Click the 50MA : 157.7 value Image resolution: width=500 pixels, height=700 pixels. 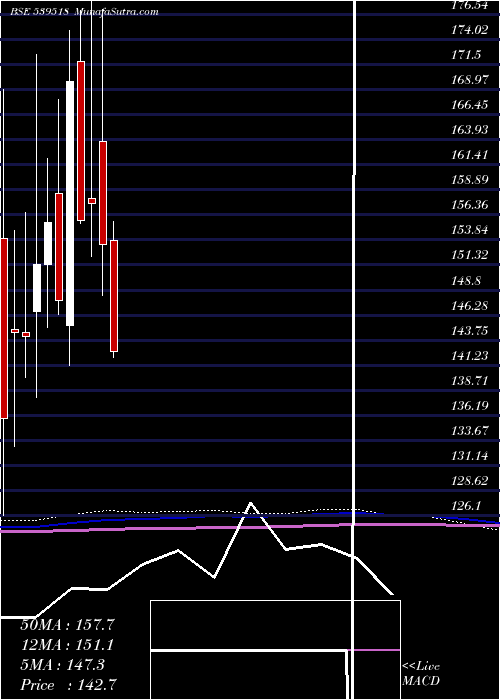[67, 625]
